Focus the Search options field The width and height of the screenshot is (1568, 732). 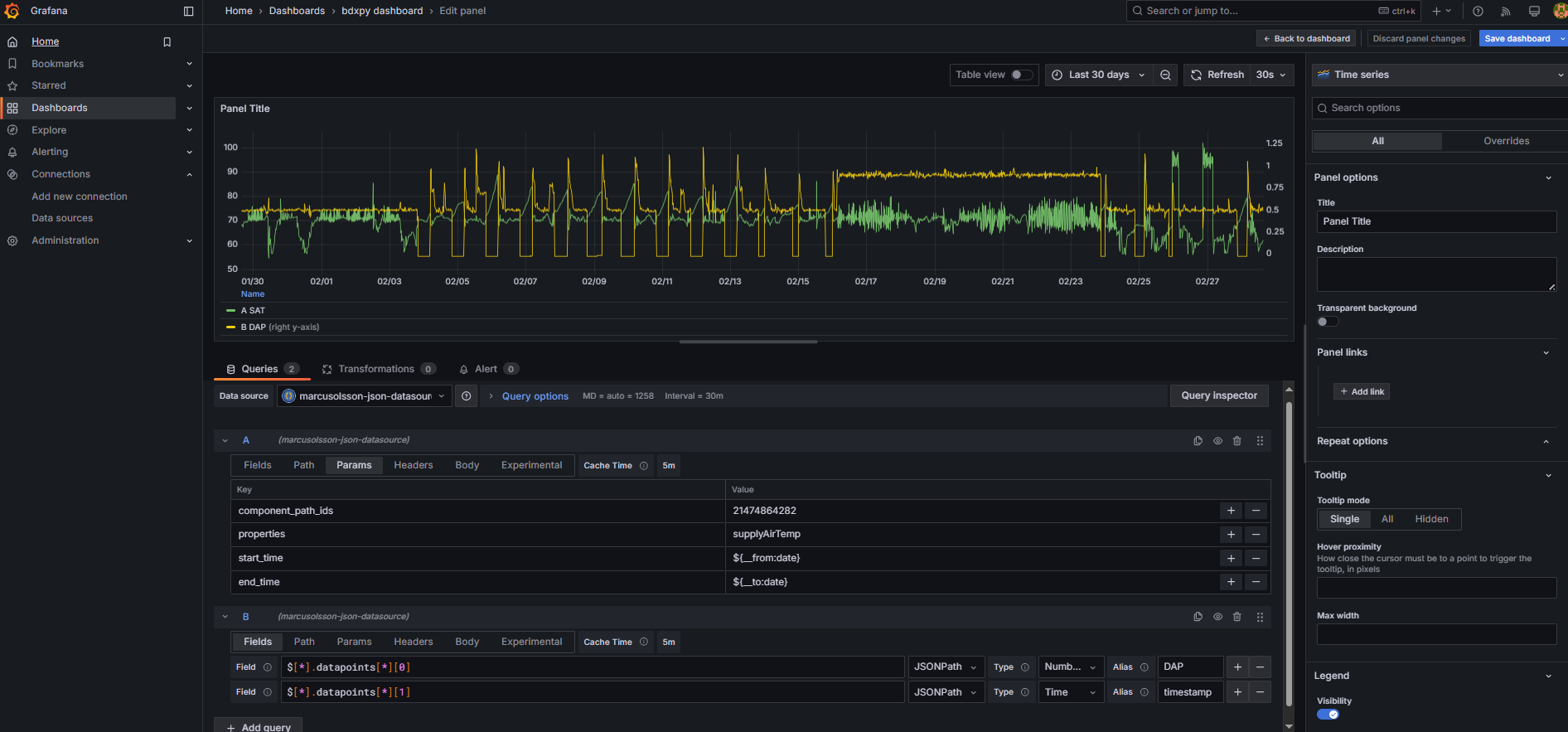coord(1440,108)
